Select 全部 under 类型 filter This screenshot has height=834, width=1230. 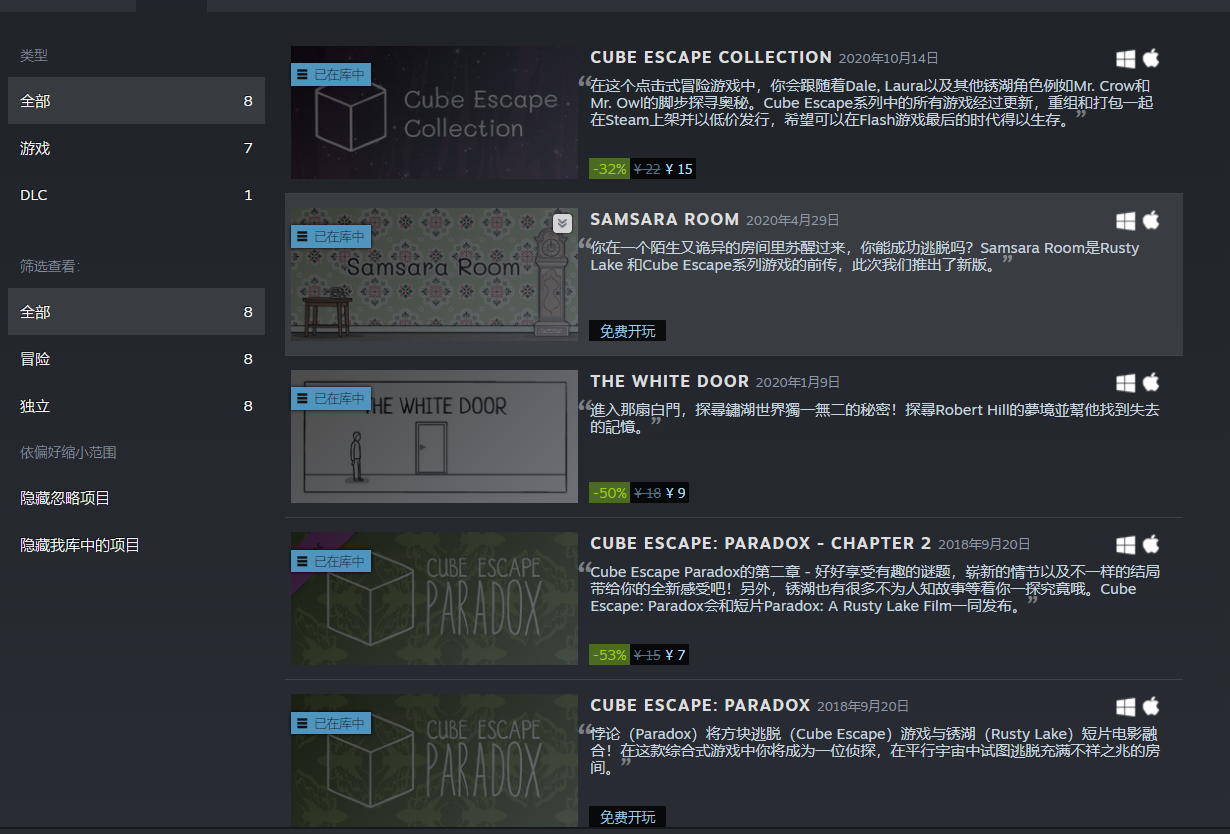[136, 101]
